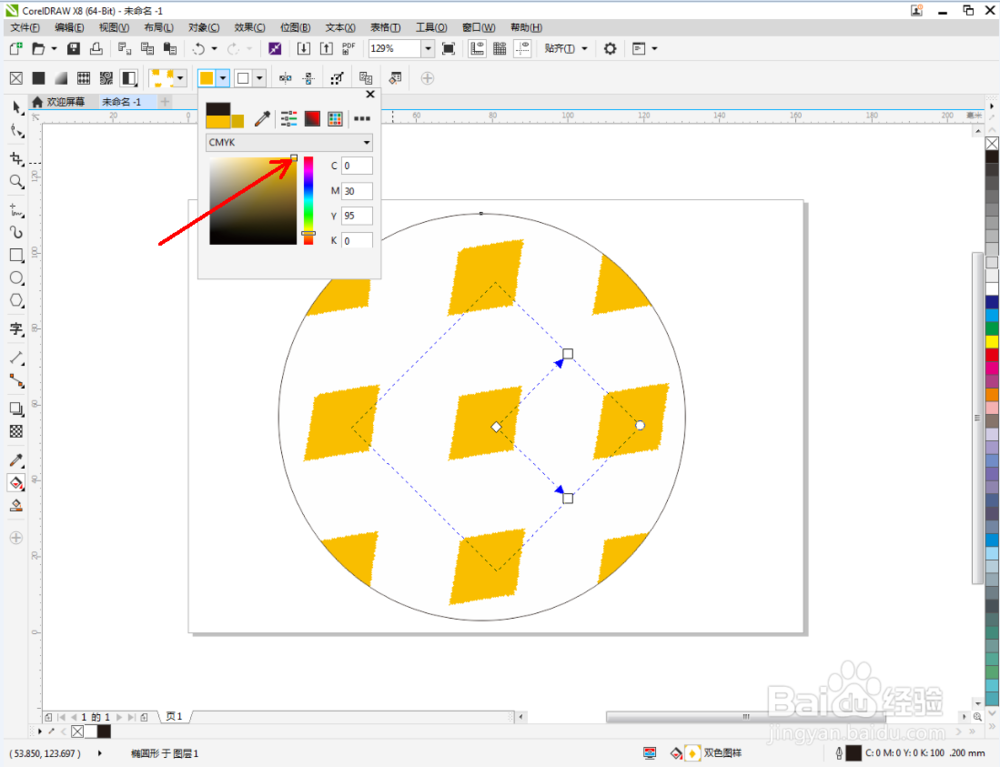
Task: Select the Color Eyedropper tool in toolbox
Action: tap(17, 460)
